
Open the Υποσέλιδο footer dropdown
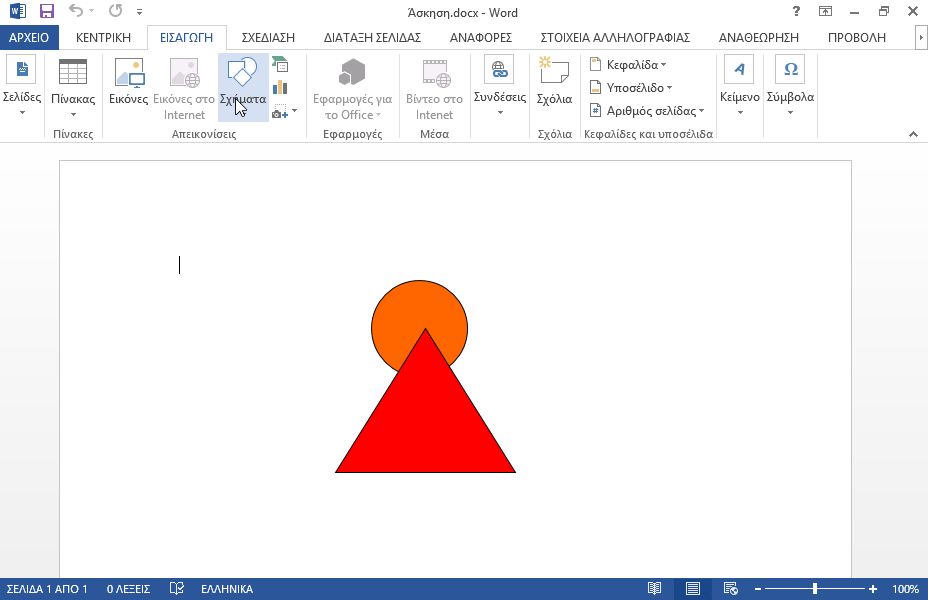(x=631, y=88)
